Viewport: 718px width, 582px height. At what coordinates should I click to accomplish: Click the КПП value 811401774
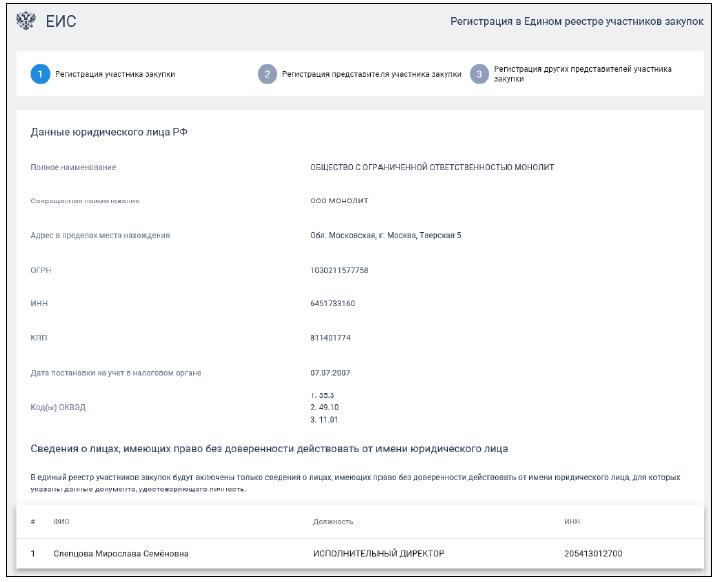(x=331, y=338)
